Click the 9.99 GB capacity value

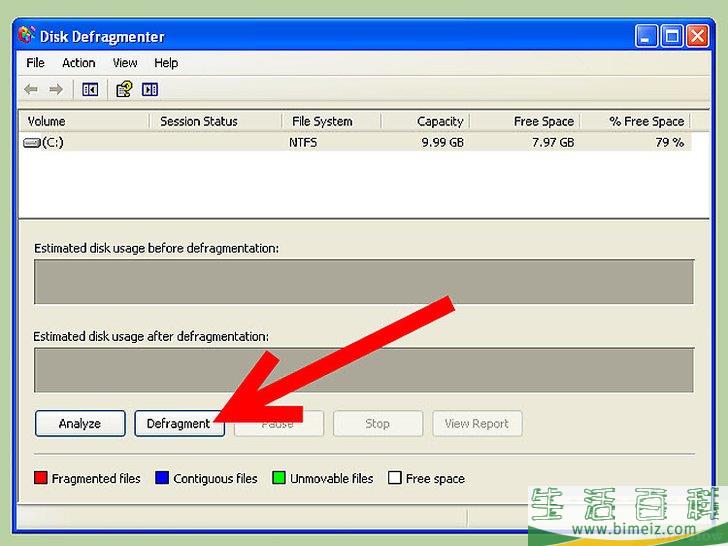click(x=442, y=143)
